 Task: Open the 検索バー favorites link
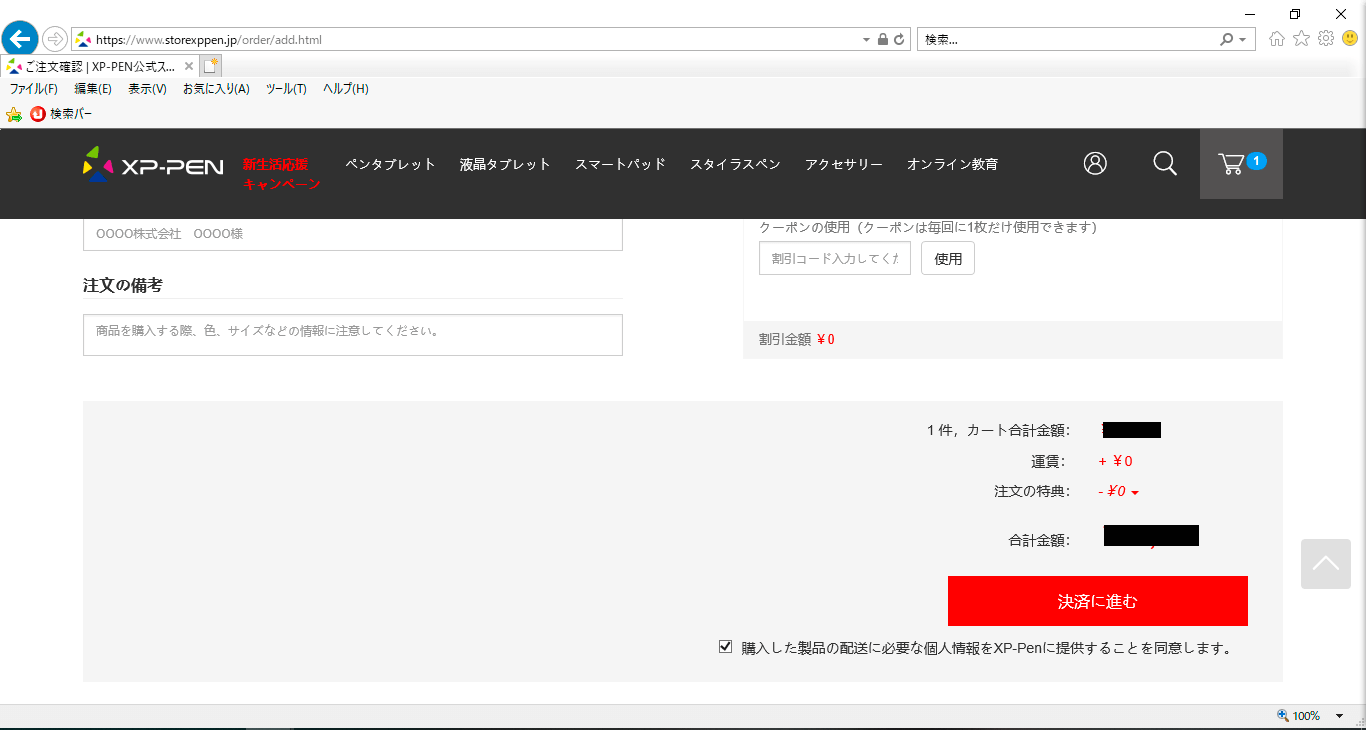[61, 114]
